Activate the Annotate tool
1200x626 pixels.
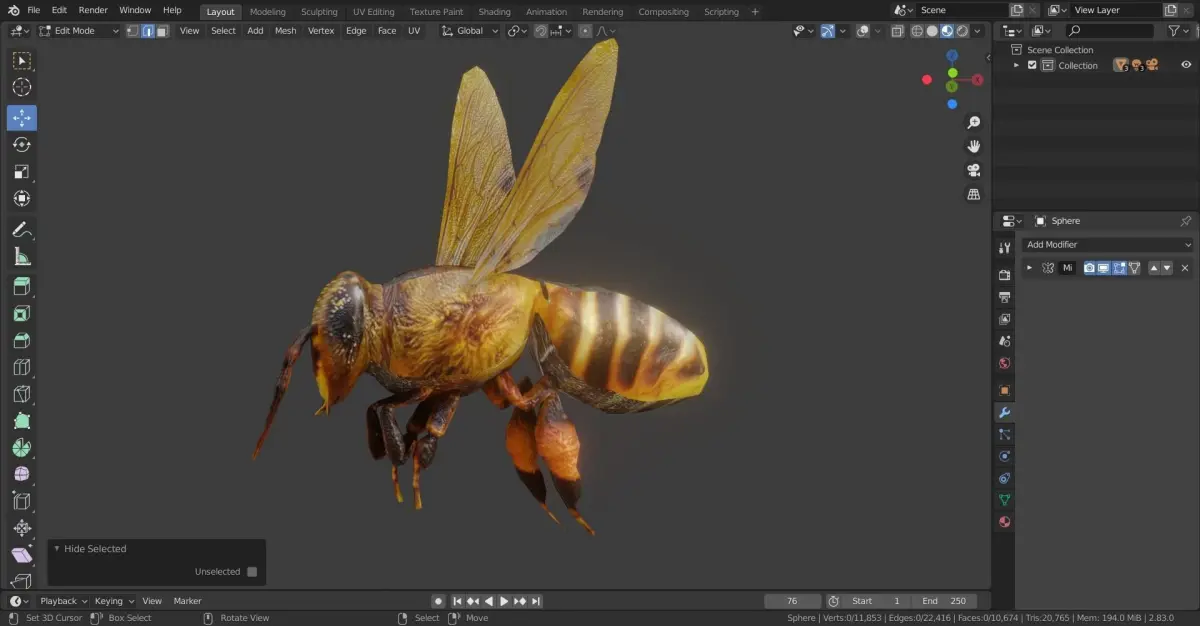pos(22,230)
